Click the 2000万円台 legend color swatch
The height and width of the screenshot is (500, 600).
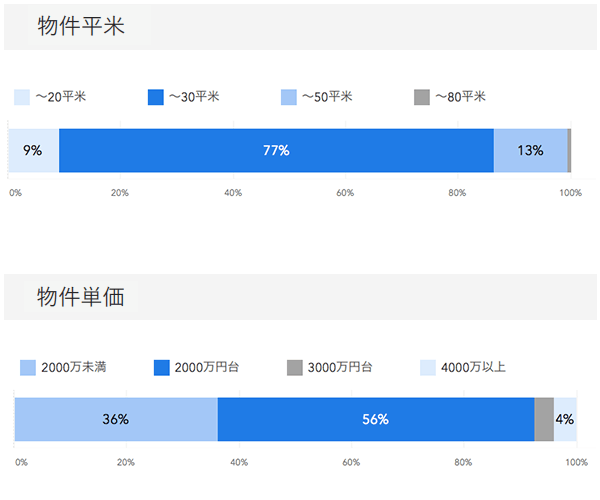click(x=161, y=367)
